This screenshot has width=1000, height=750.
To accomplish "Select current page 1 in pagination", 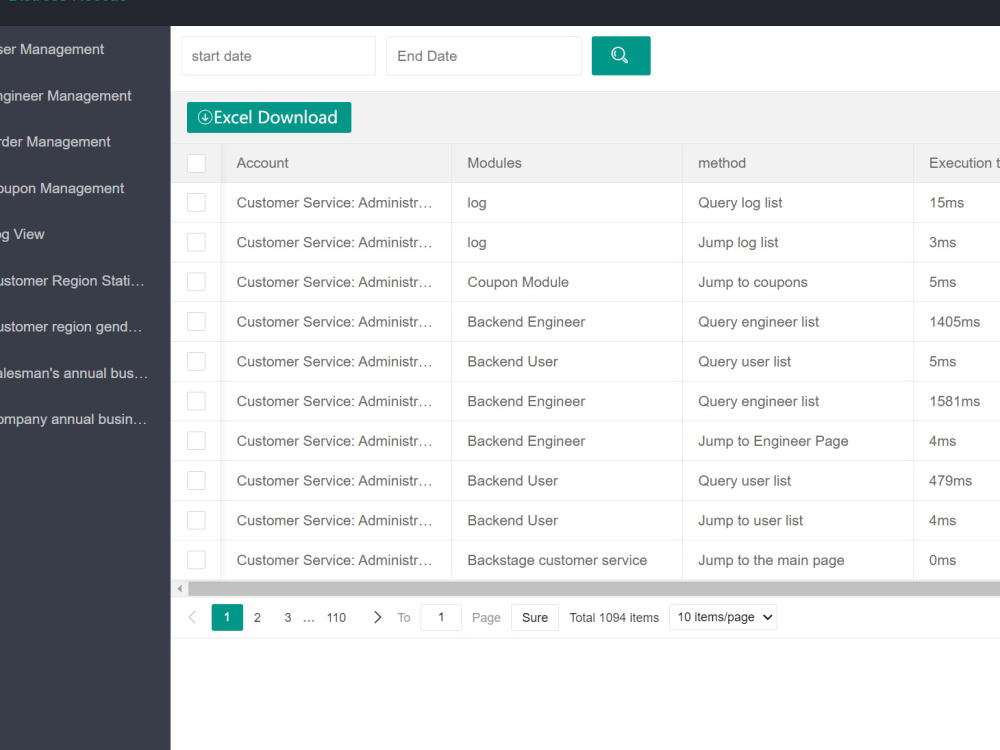I will (227, 617).
